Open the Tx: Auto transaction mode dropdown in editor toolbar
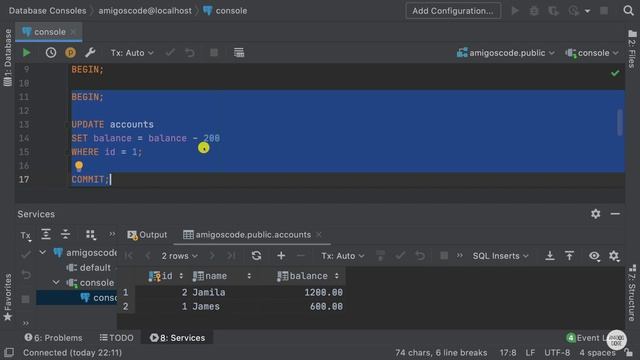640x360 pixels. 132,53
